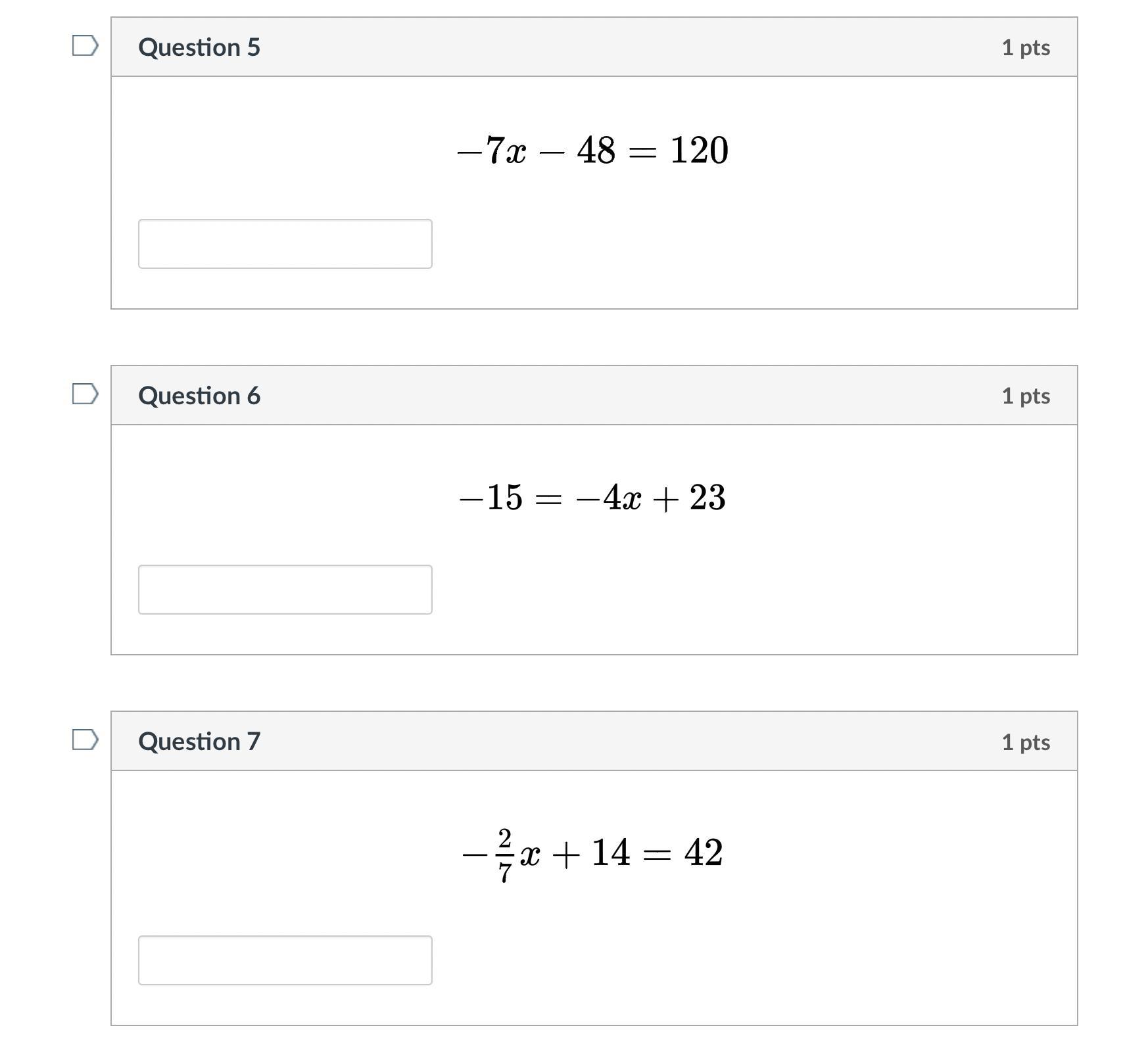Click the Question 6 heading text
This screenshot has width=1148, height=1057.
[199, 396]
